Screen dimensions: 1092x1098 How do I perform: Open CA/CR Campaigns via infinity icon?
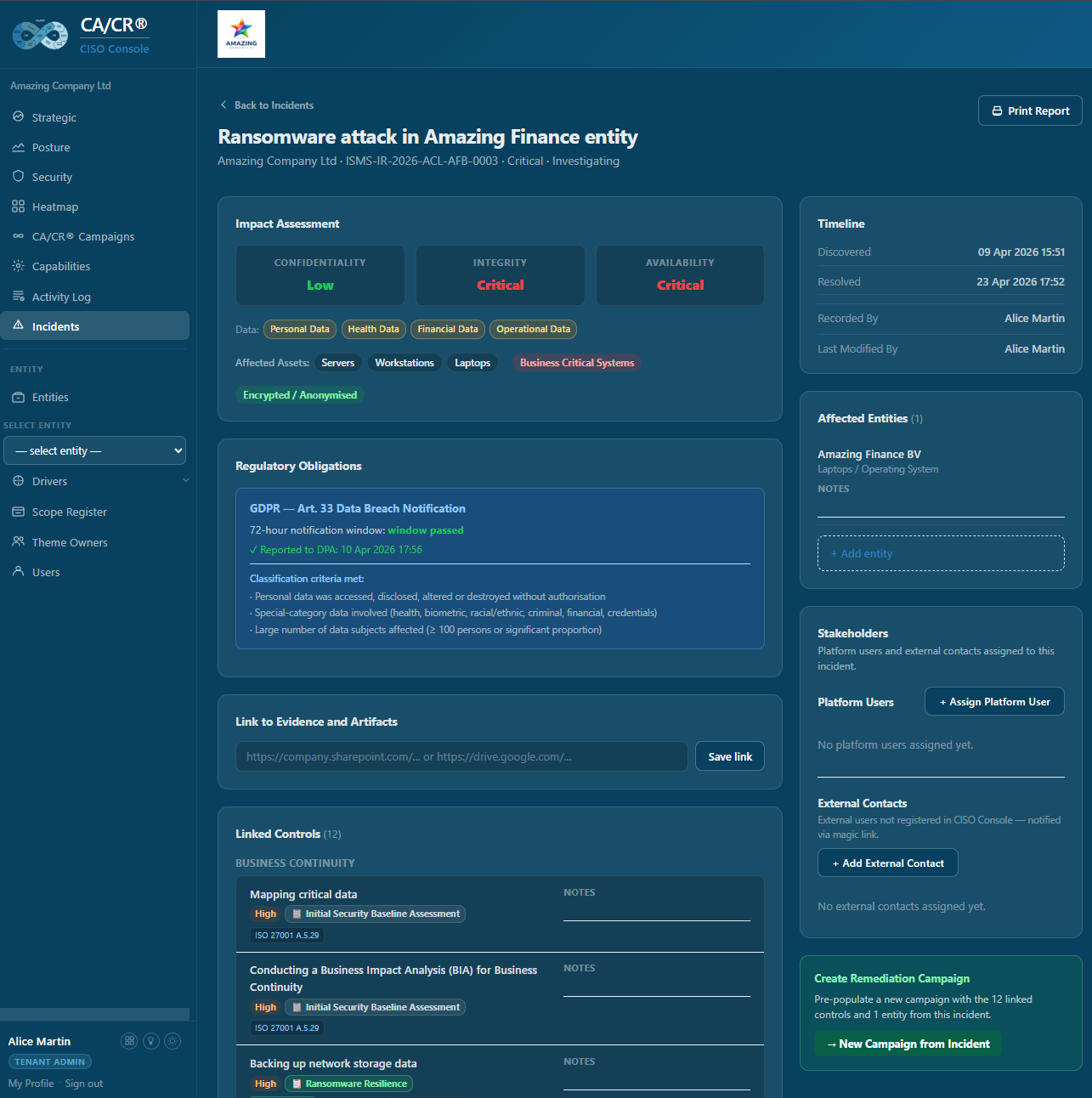(x=18, y=236)
